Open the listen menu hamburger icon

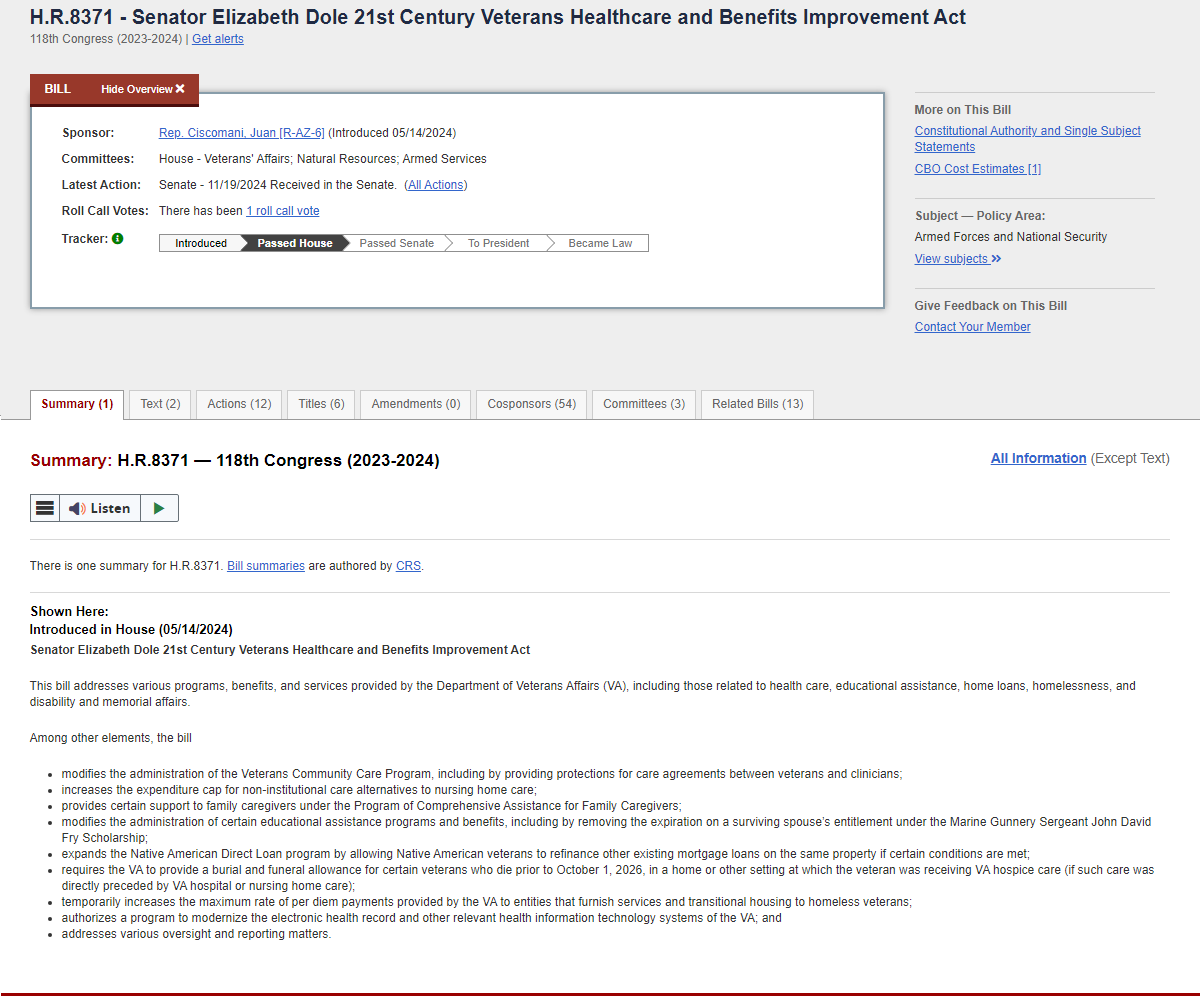tap(45, 508)
